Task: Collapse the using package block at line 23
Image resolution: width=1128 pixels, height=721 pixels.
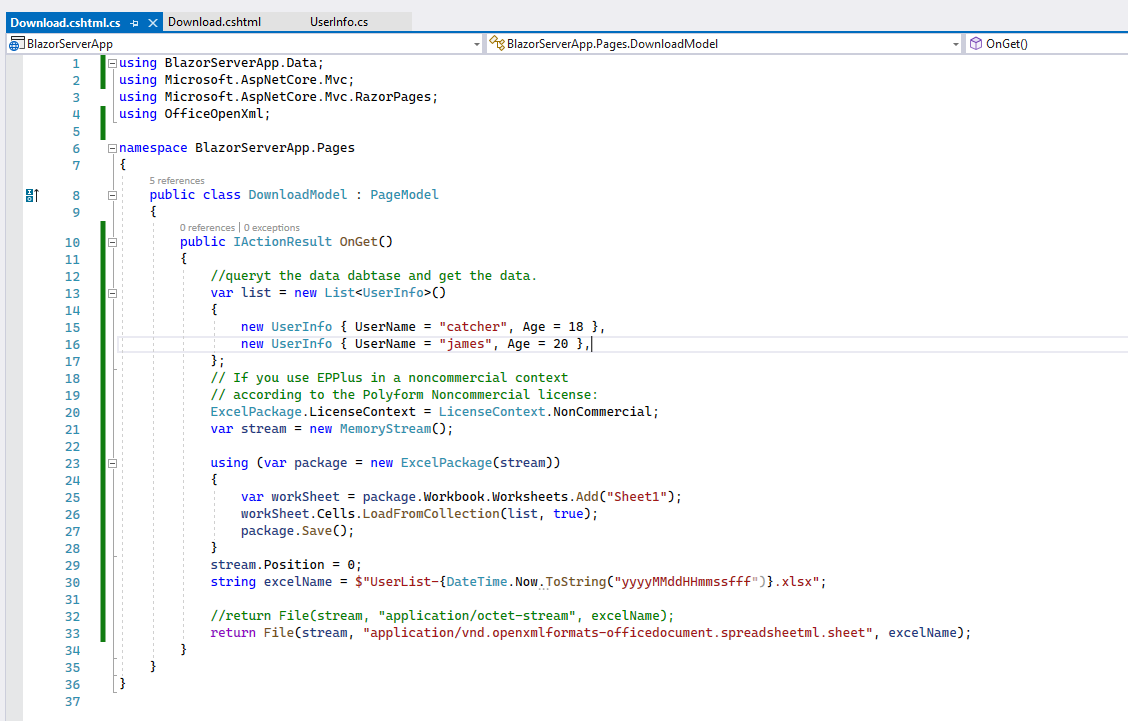Action: 112,463
